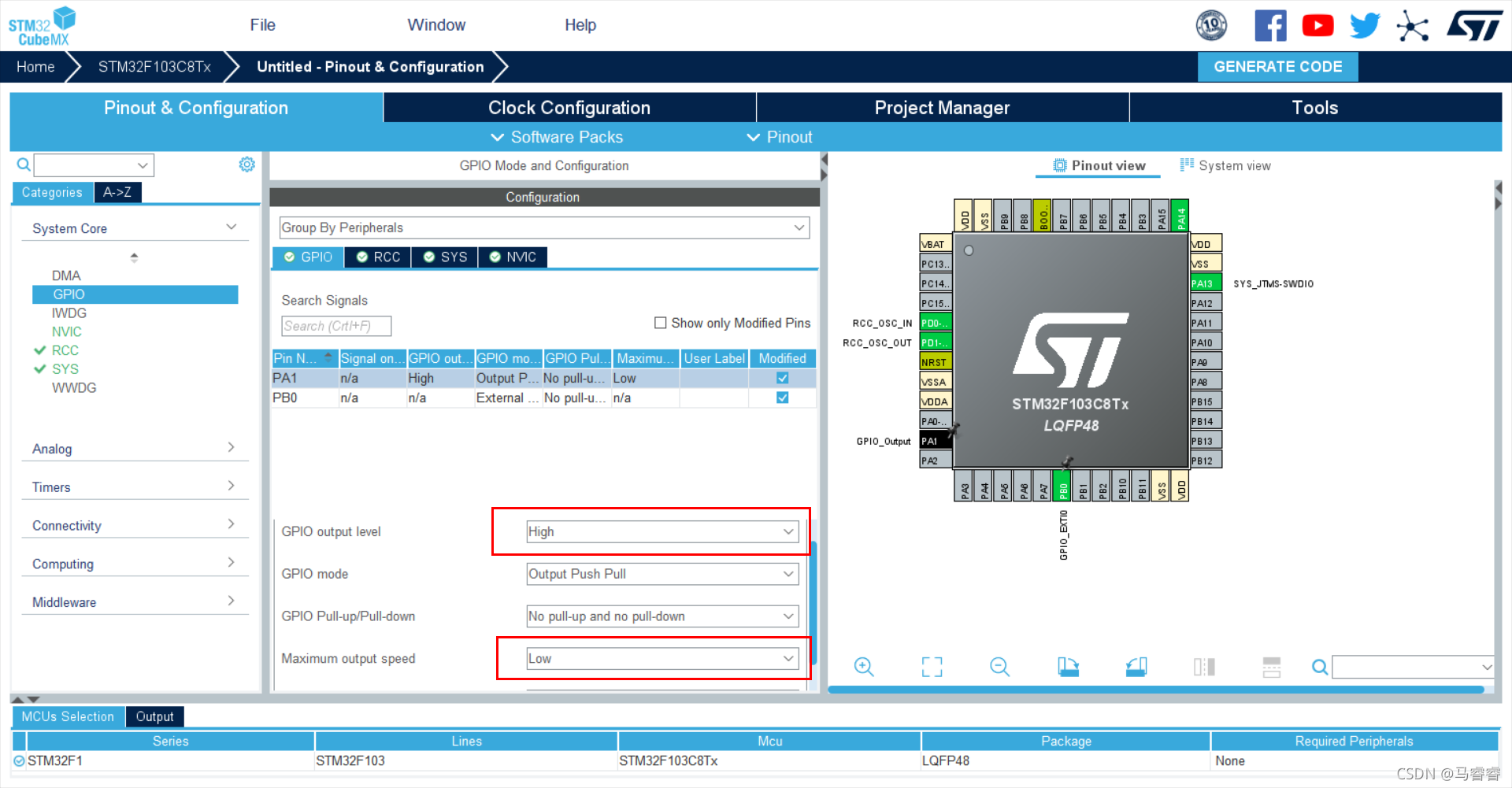Switch to the NVIC configuration tab
Image resolution: width=1512 pixels, height=788 pixels.
[513, 257]
